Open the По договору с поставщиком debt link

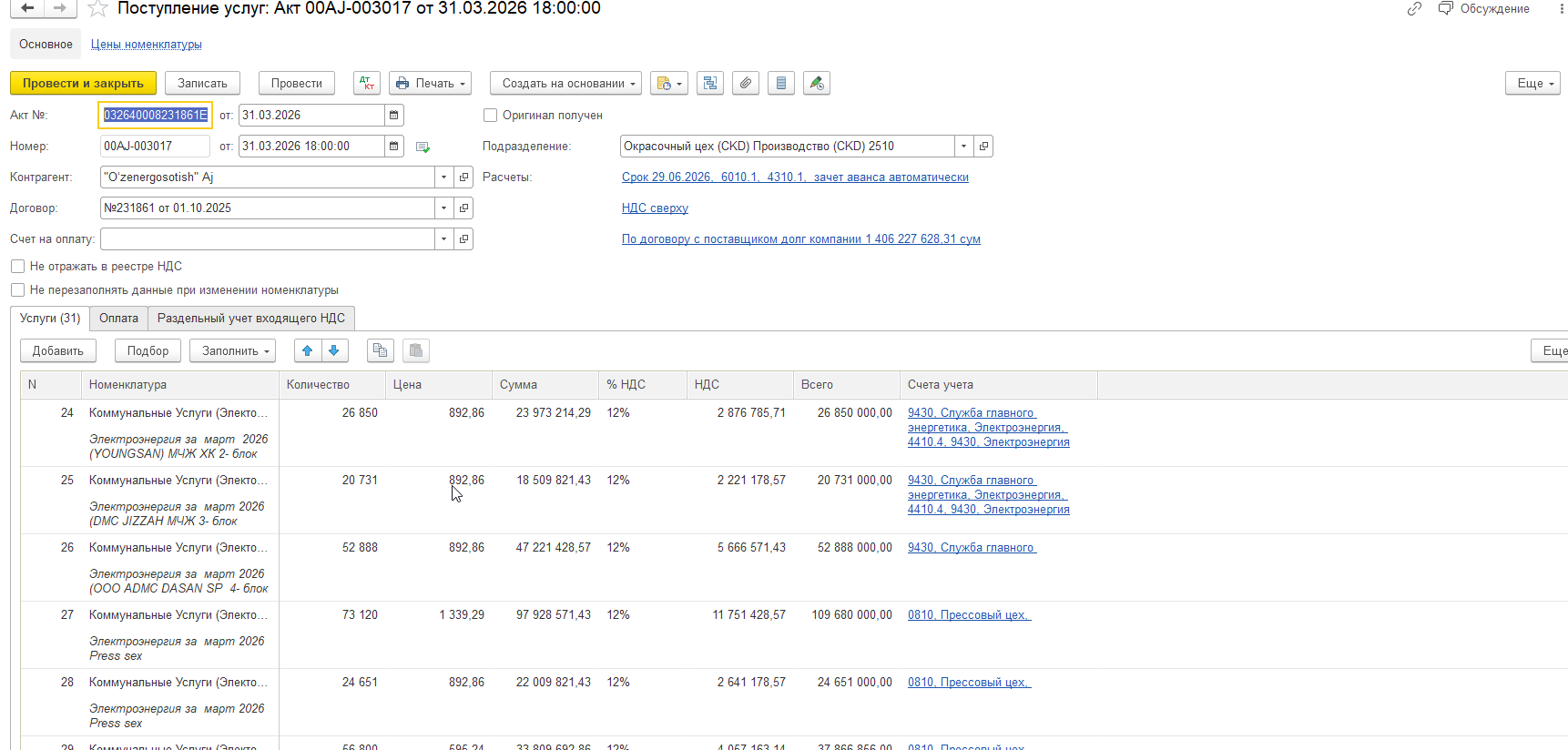pyautogui.click(x=801, y=239)
